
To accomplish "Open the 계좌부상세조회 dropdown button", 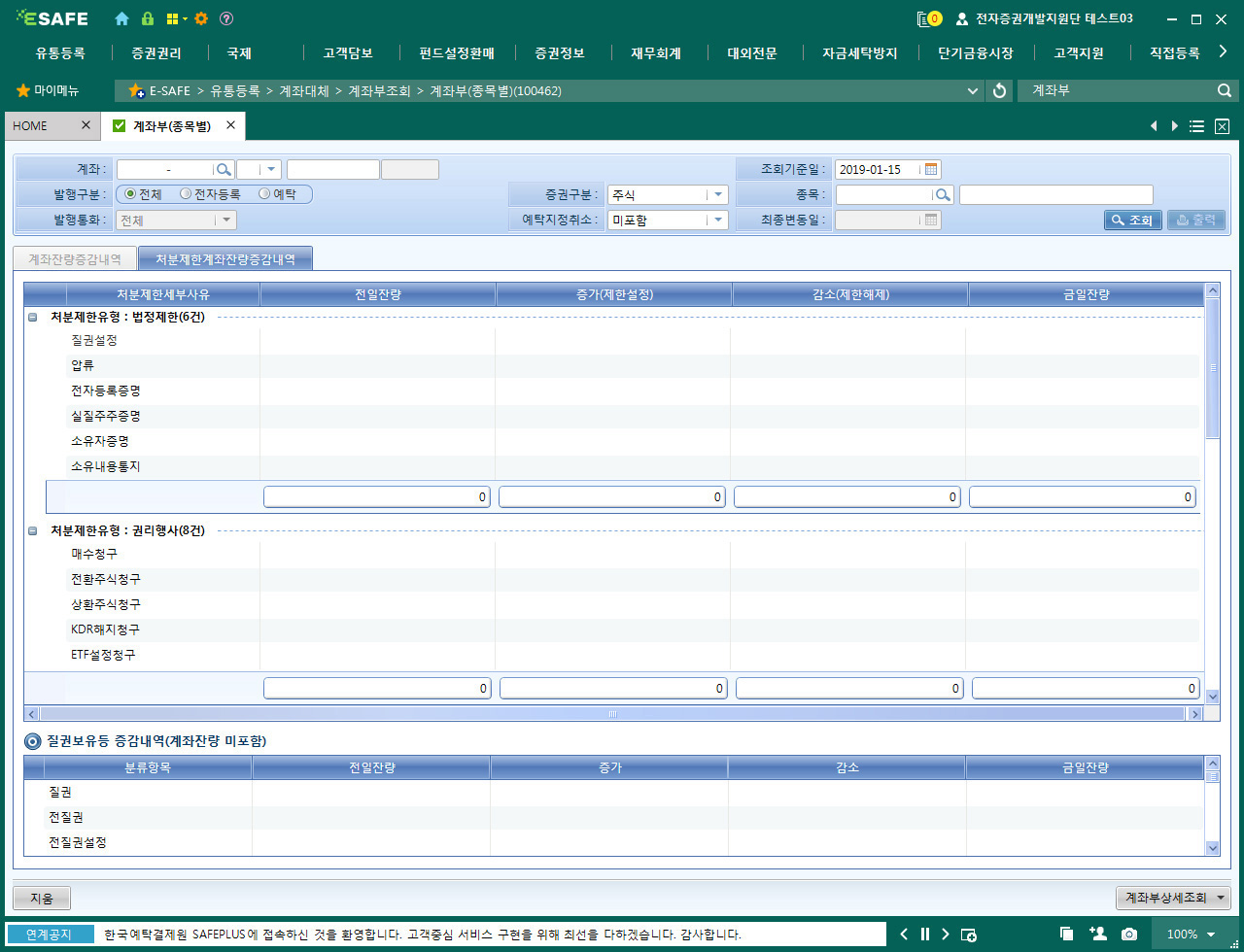I will coord(1173,898).
